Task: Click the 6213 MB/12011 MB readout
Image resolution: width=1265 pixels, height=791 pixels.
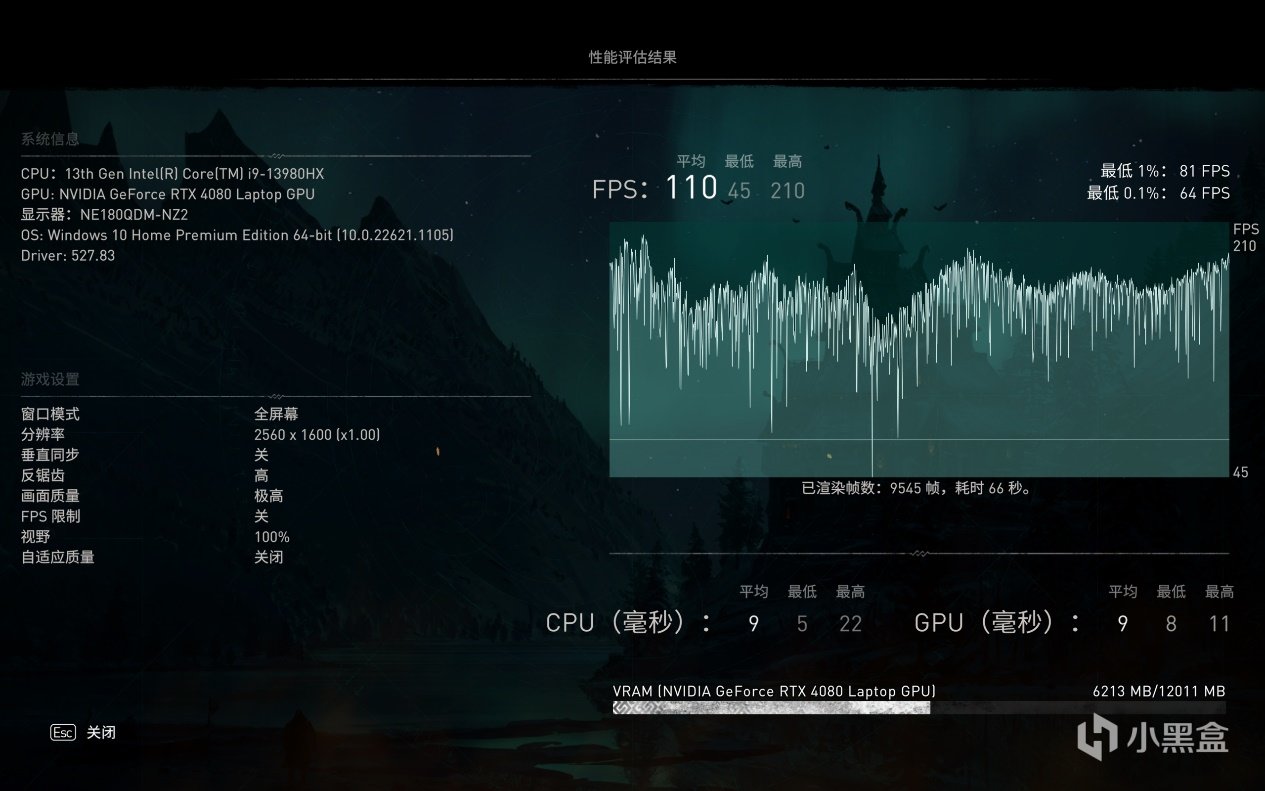Action: coord(1159,691)
